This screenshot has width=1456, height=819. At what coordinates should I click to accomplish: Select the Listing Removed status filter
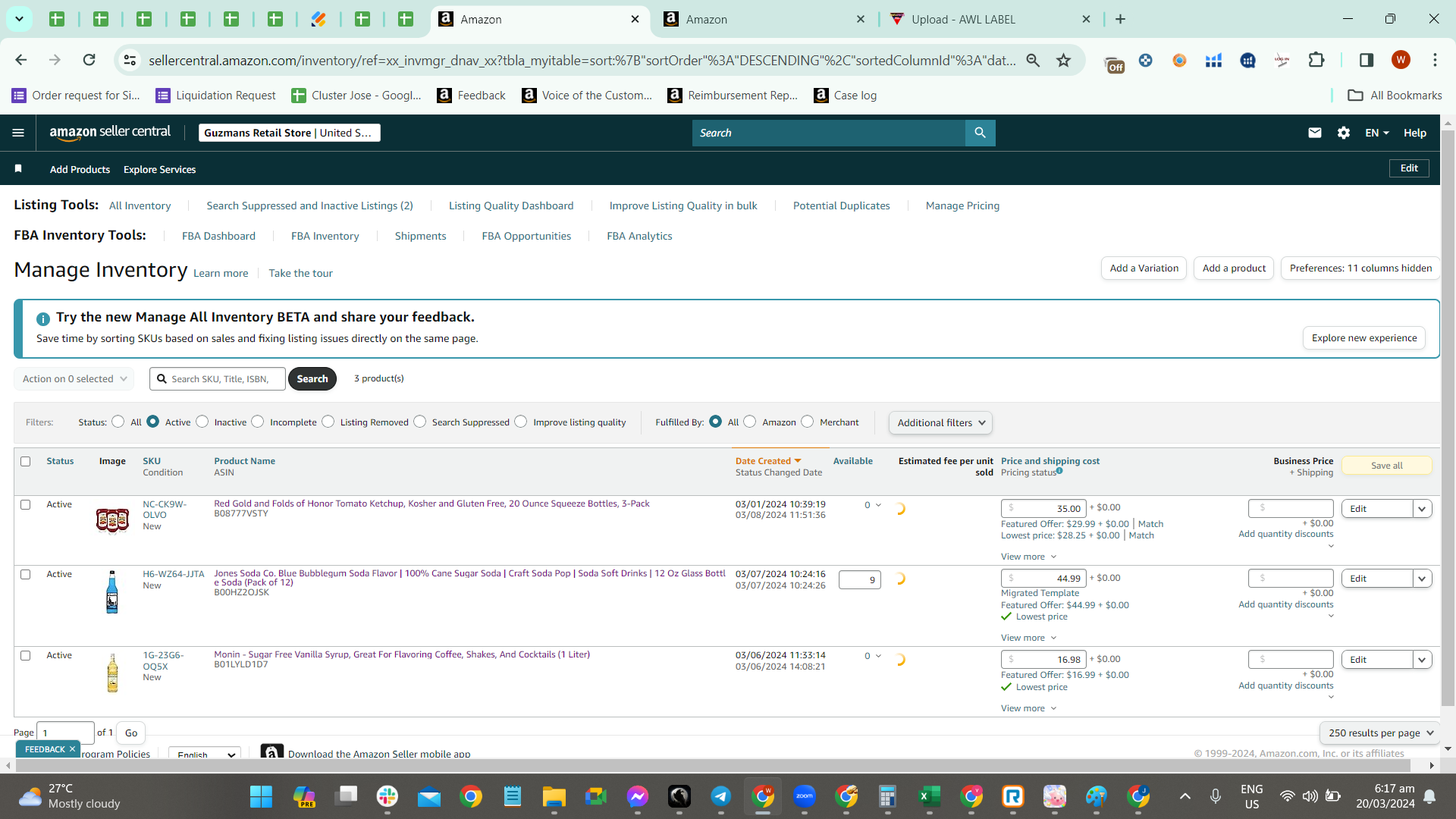point(328,422)
